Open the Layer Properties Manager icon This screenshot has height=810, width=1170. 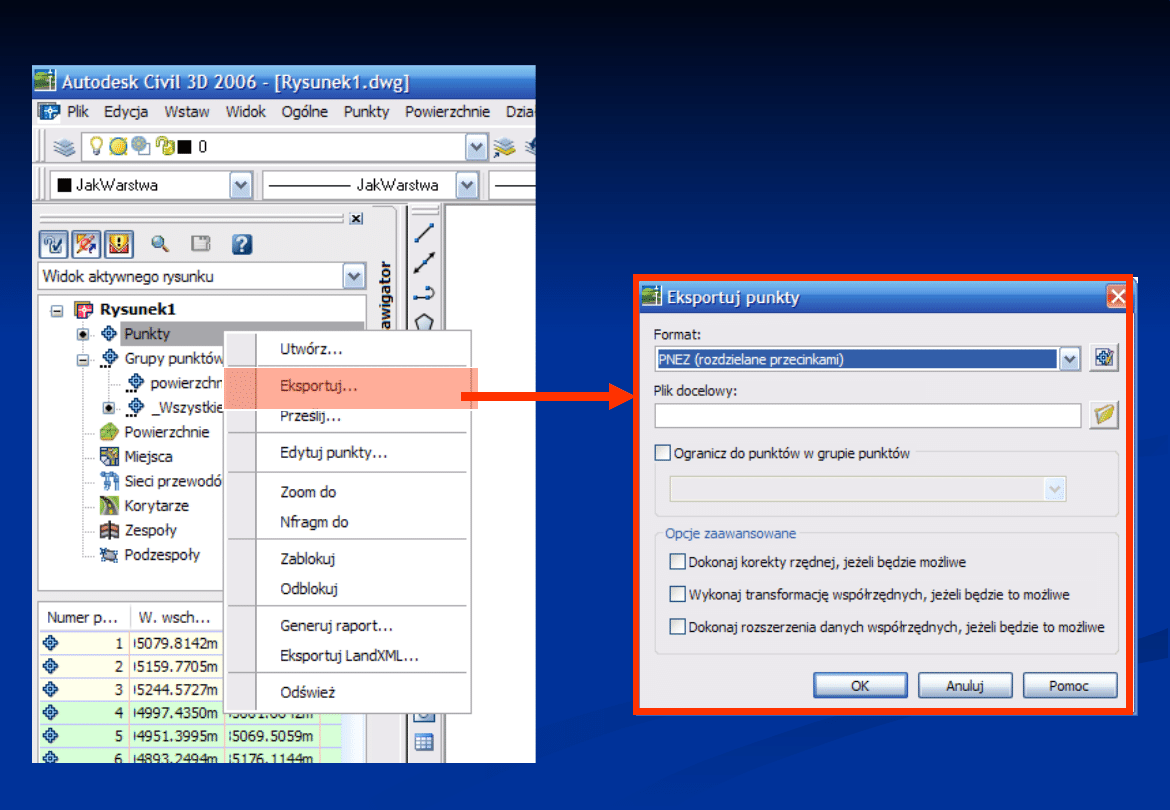click(x=64, y=147)
